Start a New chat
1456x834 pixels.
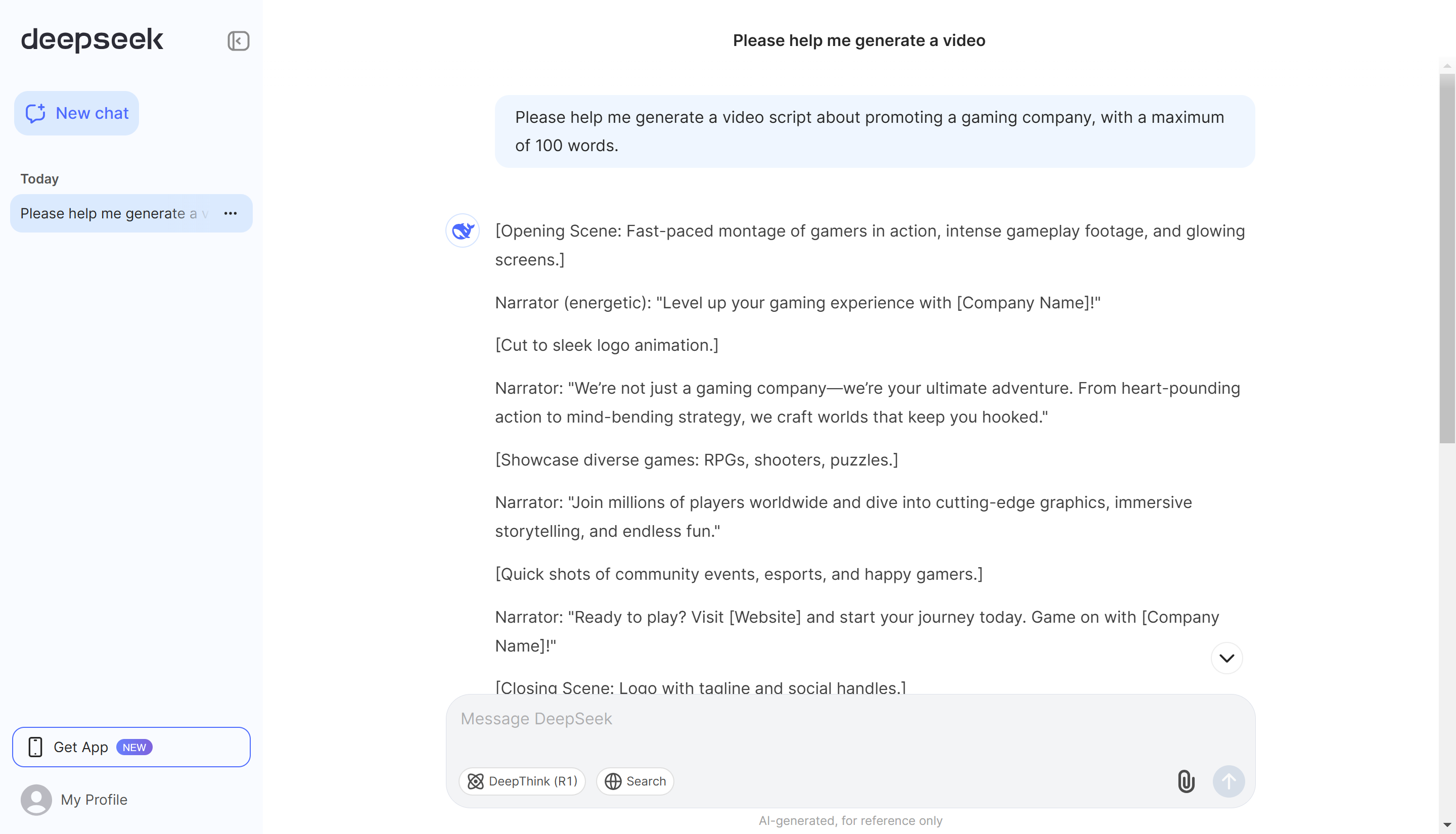click(x=77, y=113)
